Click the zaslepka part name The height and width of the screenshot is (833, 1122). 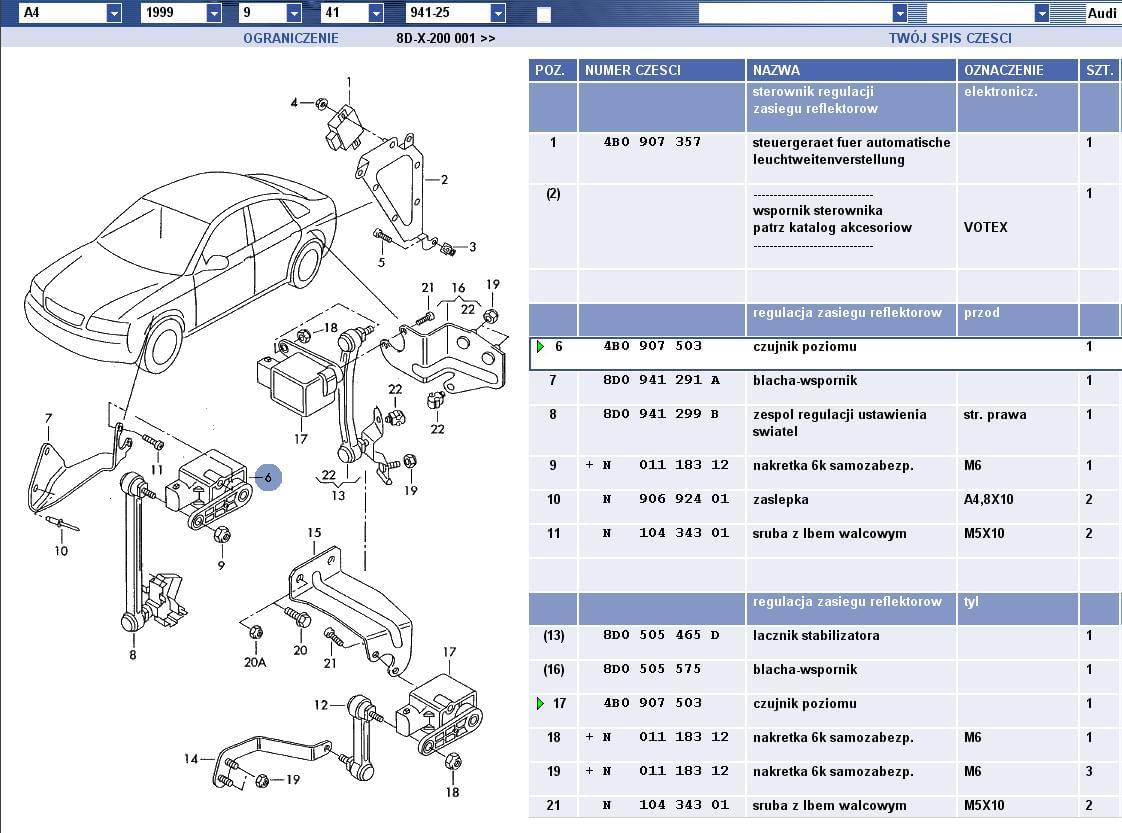(781, 500)
